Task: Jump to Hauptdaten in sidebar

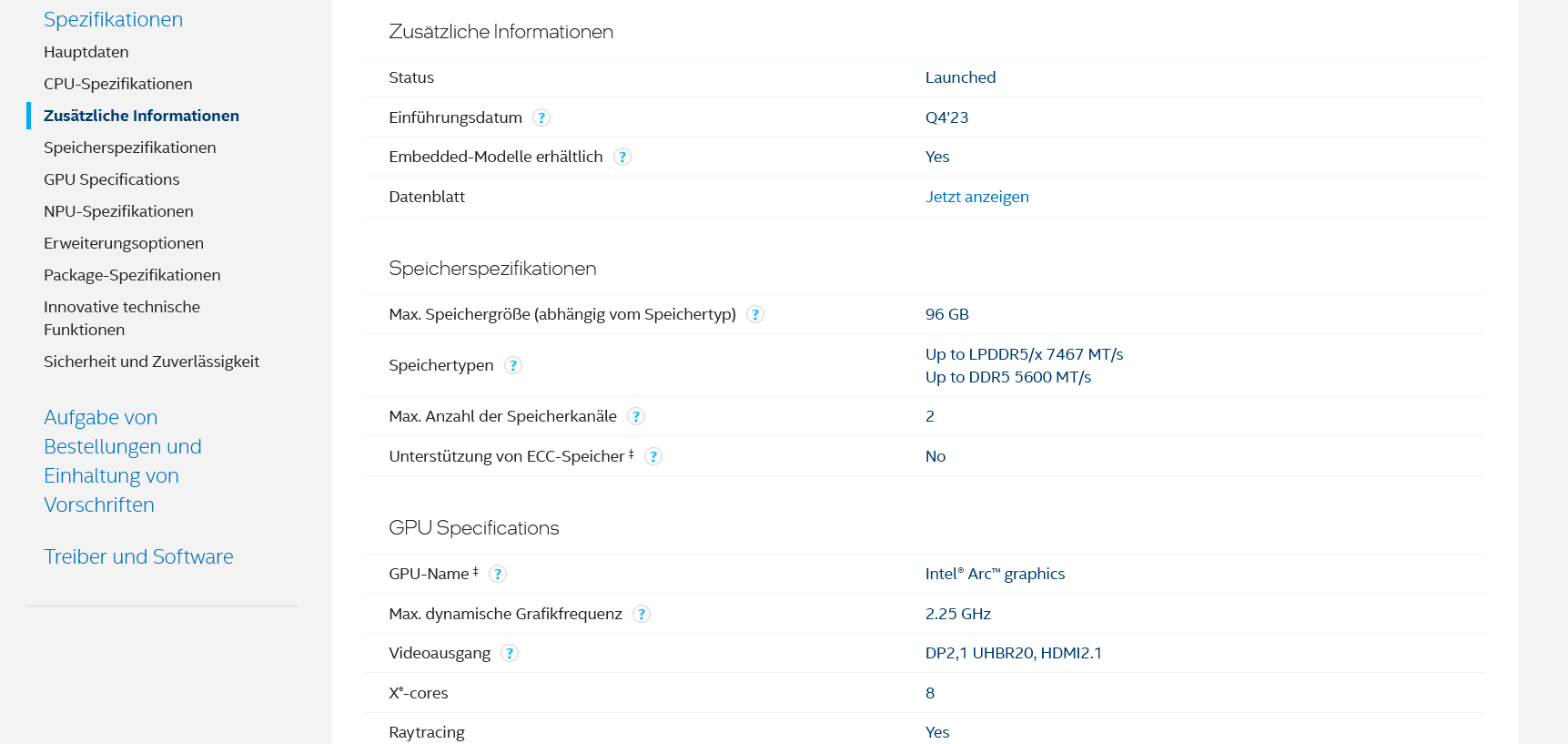Action: [86, 52]
